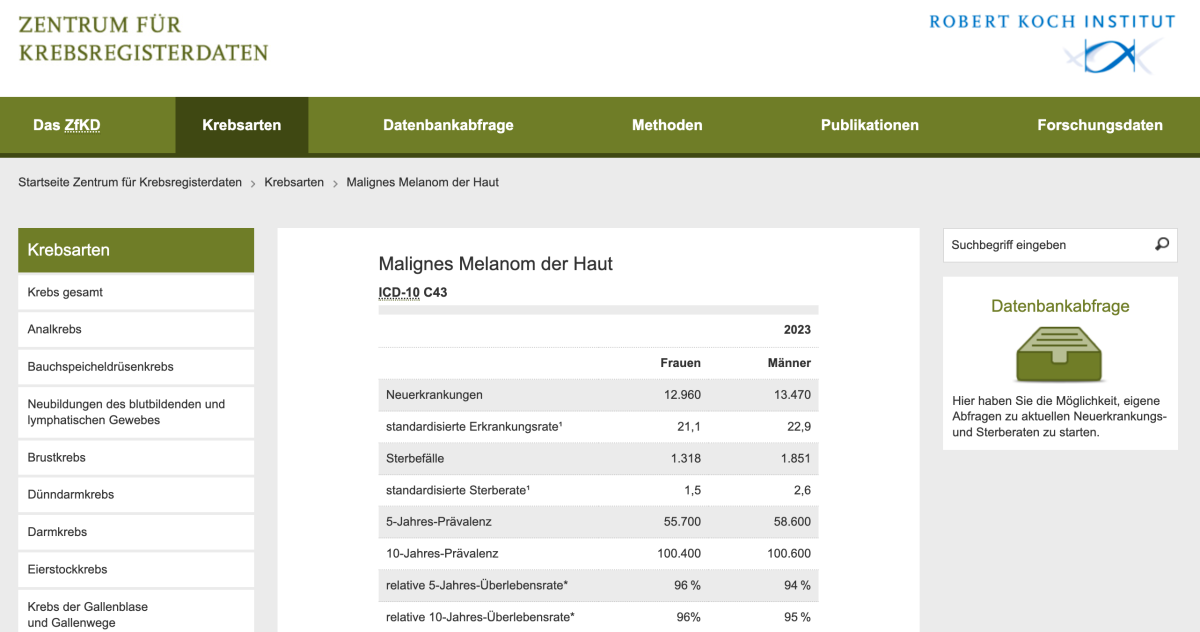The image size is (1200, 632).
Task: Click the Männer value 13.470
Action: pyautogui.click(x=792, y=395)
